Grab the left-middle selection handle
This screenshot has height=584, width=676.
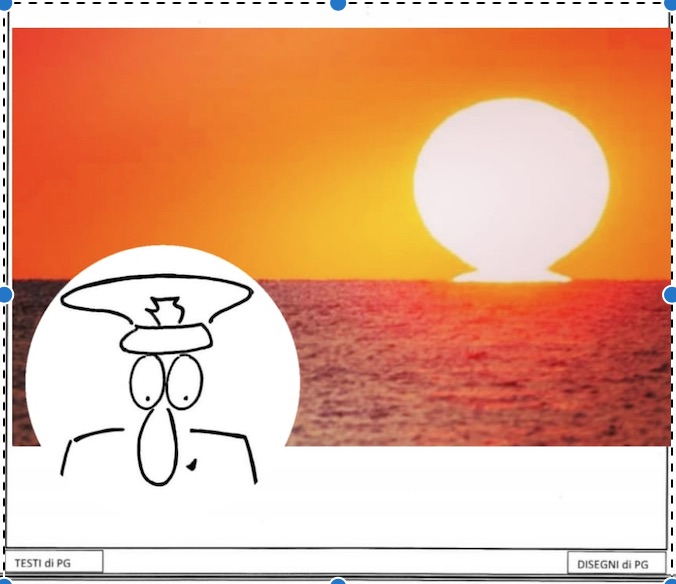click(5, 295)
